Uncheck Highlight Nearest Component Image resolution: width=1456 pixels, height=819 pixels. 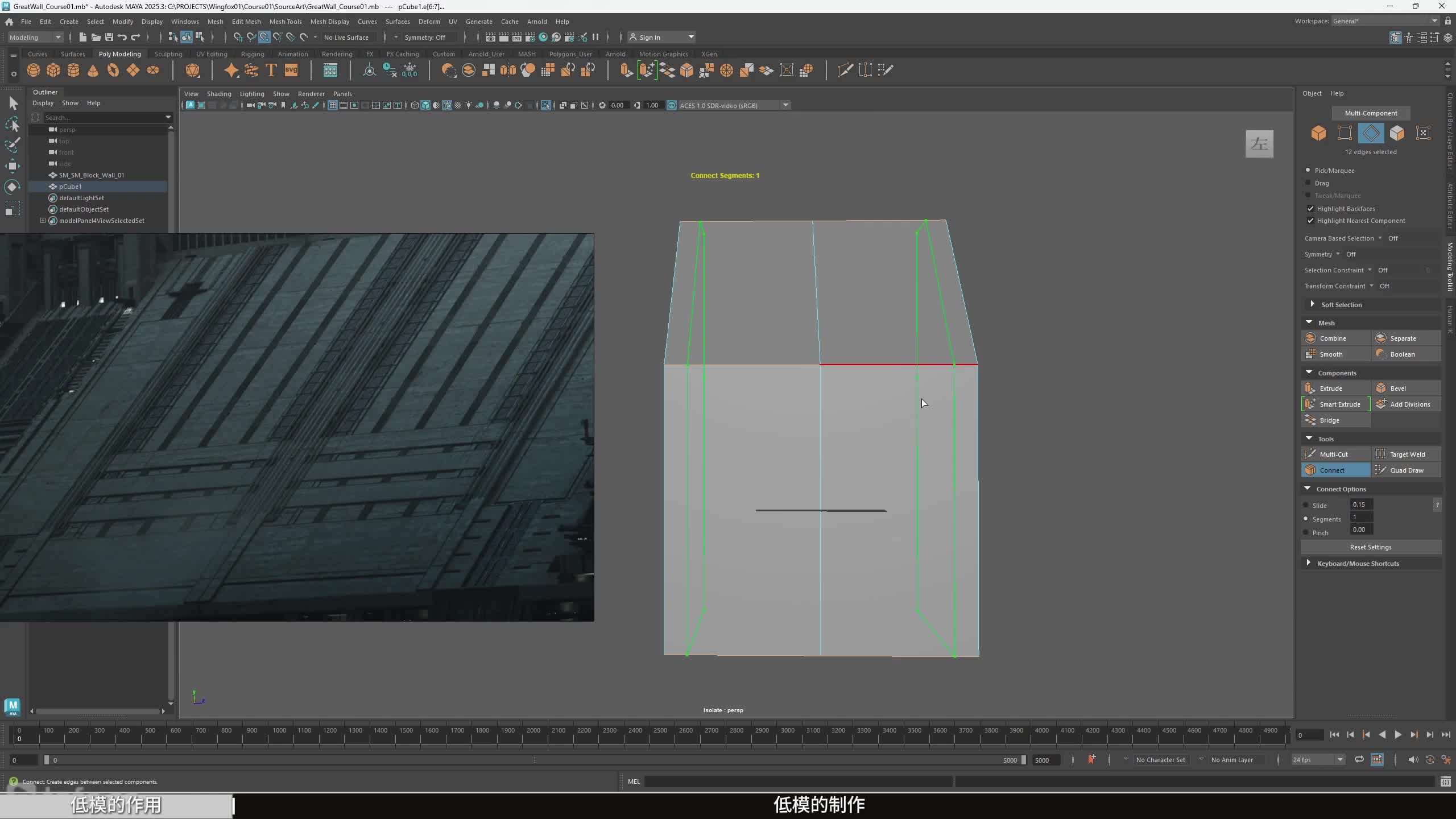[1310, 221]
